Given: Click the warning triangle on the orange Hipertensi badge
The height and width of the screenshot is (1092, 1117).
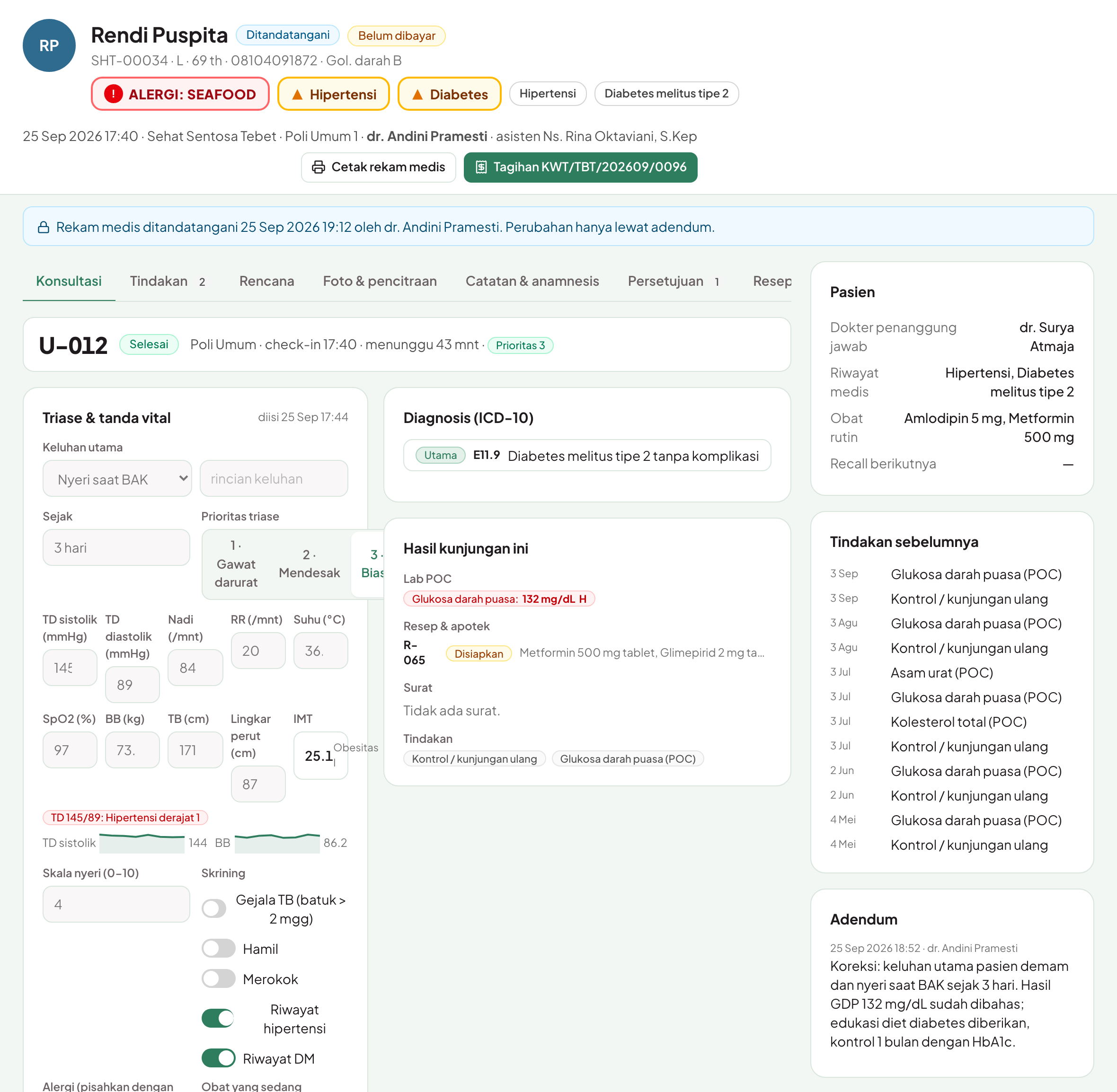Looking at the screenshot, I should click(297, 94).
